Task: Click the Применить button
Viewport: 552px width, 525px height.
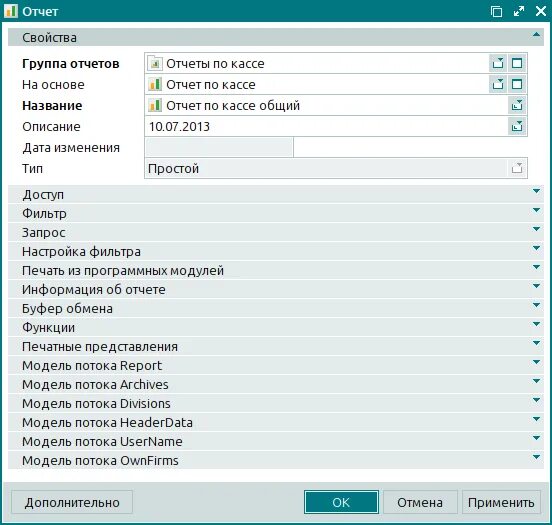Action: (x=501, y=502)
